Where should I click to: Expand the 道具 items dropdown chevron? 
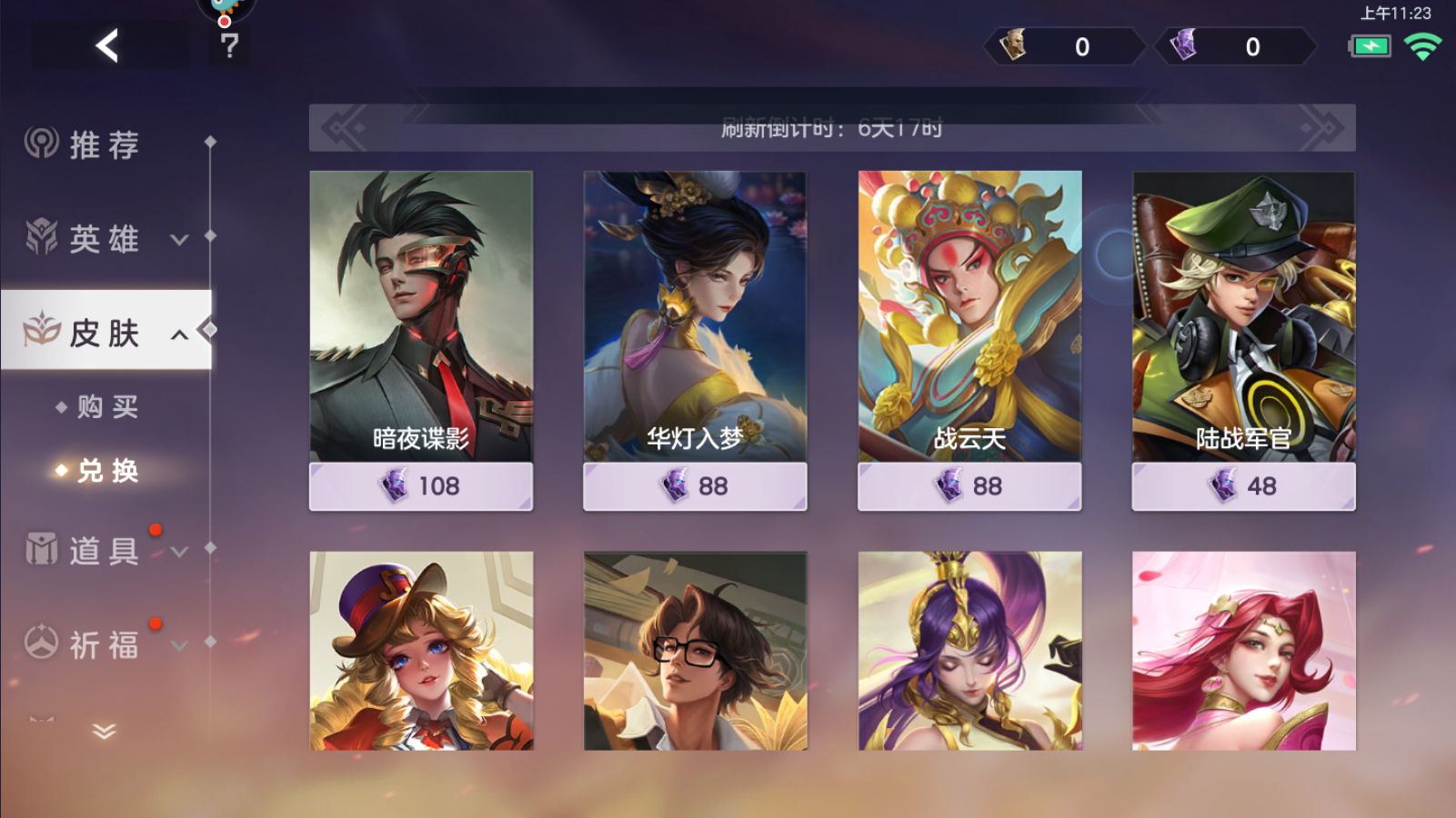[179, 552]
